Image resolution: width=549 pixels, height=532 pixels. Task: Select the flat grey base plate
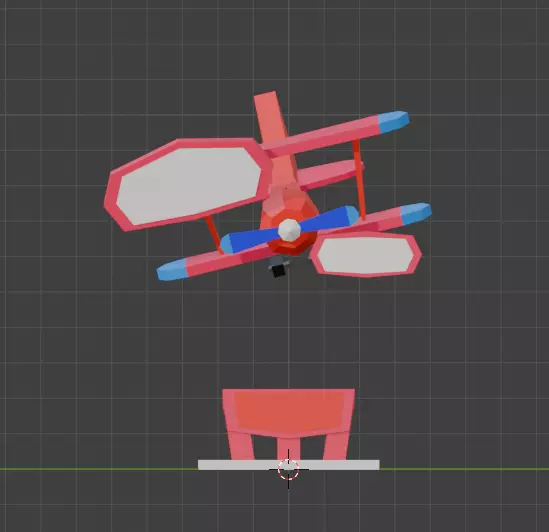pos(289,465)
